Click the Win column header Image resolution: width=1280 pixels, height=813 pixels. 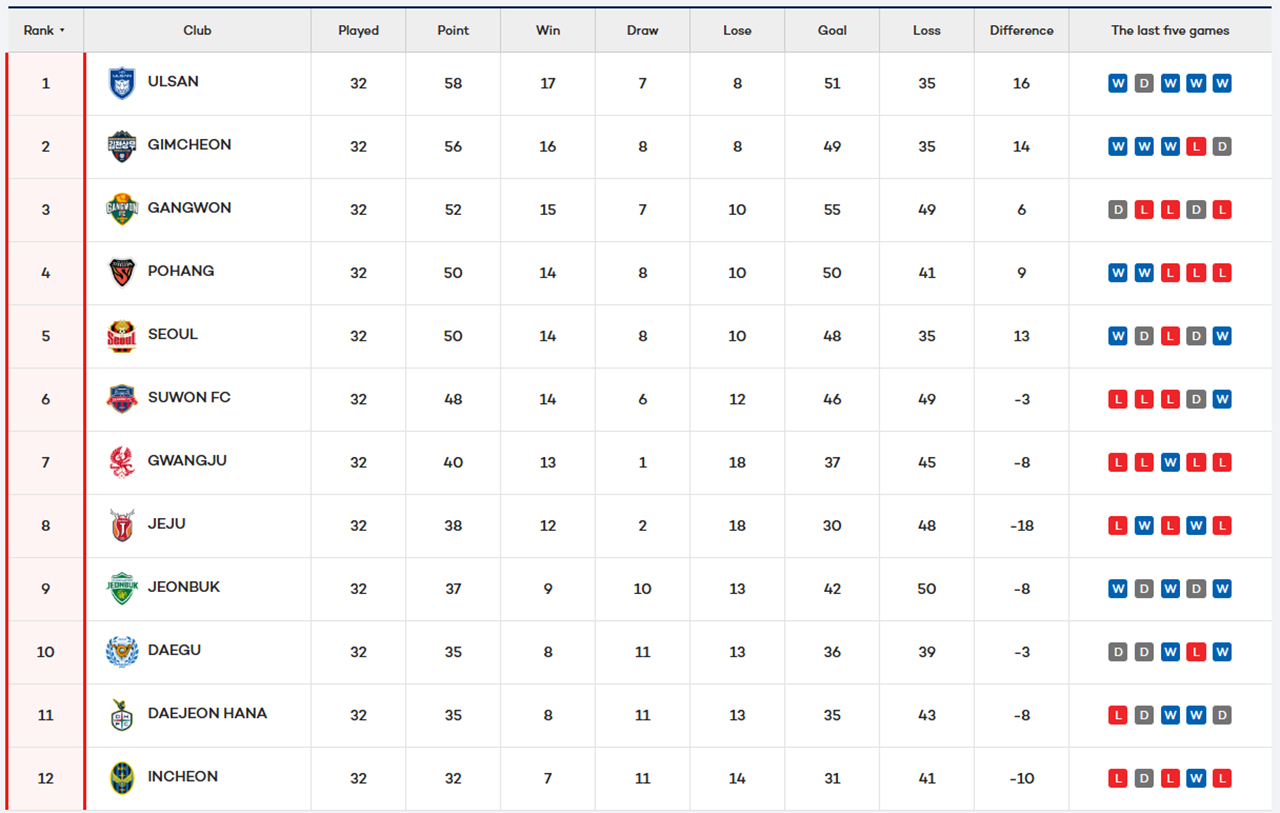pyautogui.click(x=548, y=31)
